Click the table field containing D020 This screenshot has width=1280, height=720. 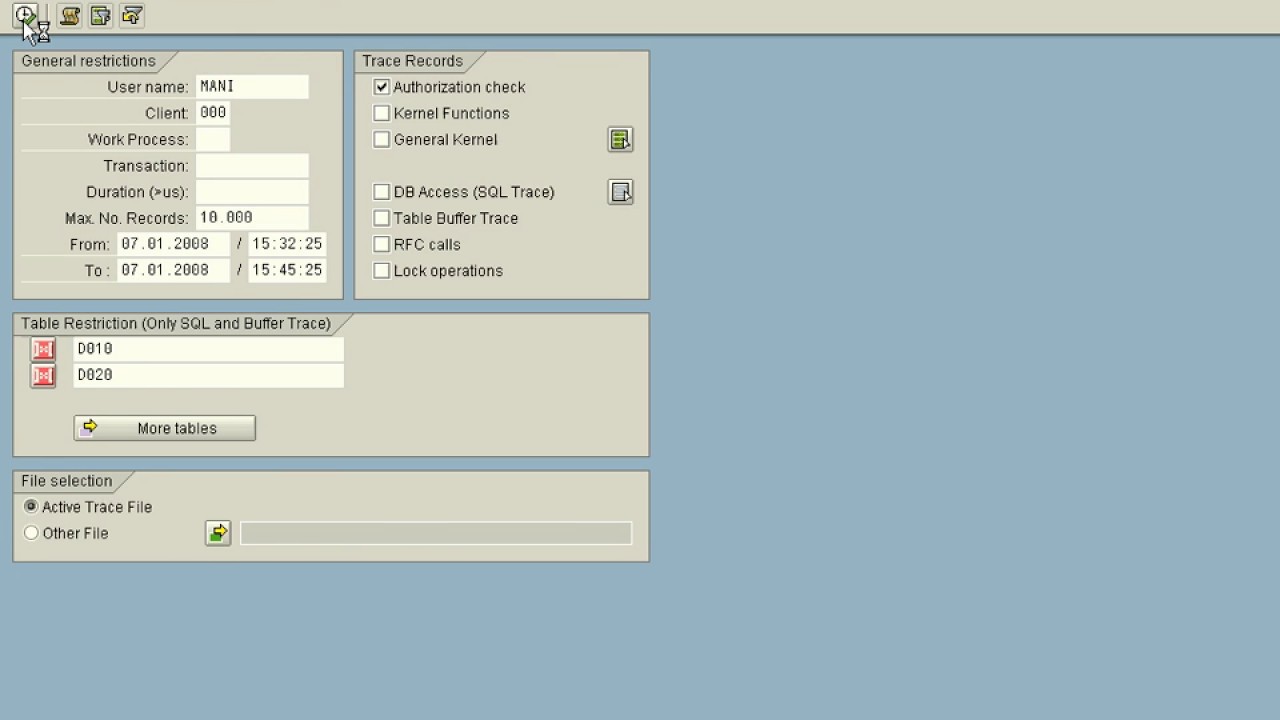209,375
